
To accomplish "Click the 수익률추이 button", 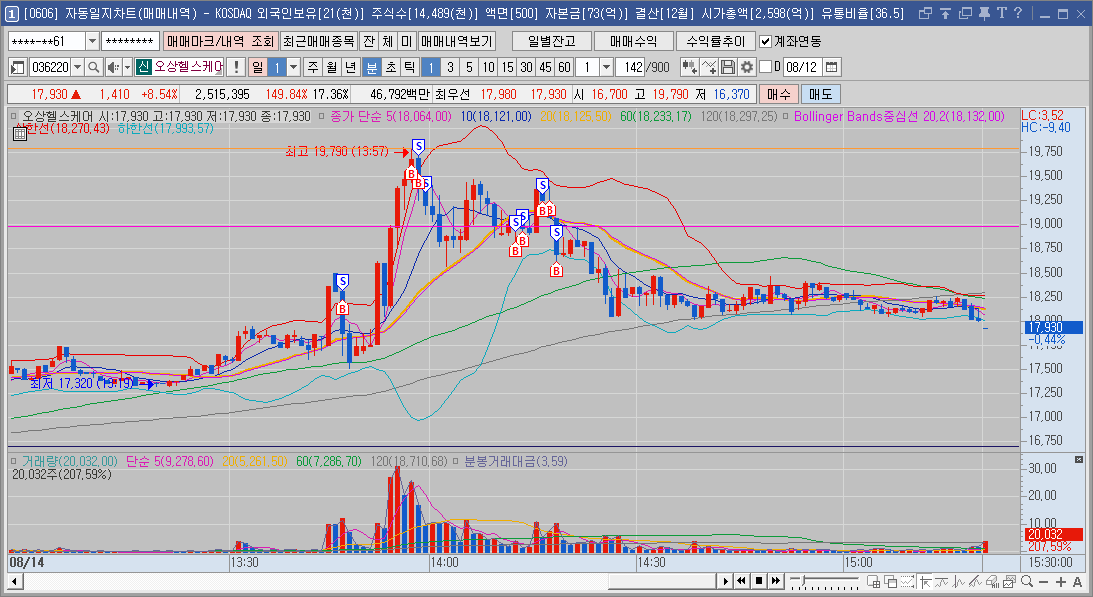I will (715, 42).
